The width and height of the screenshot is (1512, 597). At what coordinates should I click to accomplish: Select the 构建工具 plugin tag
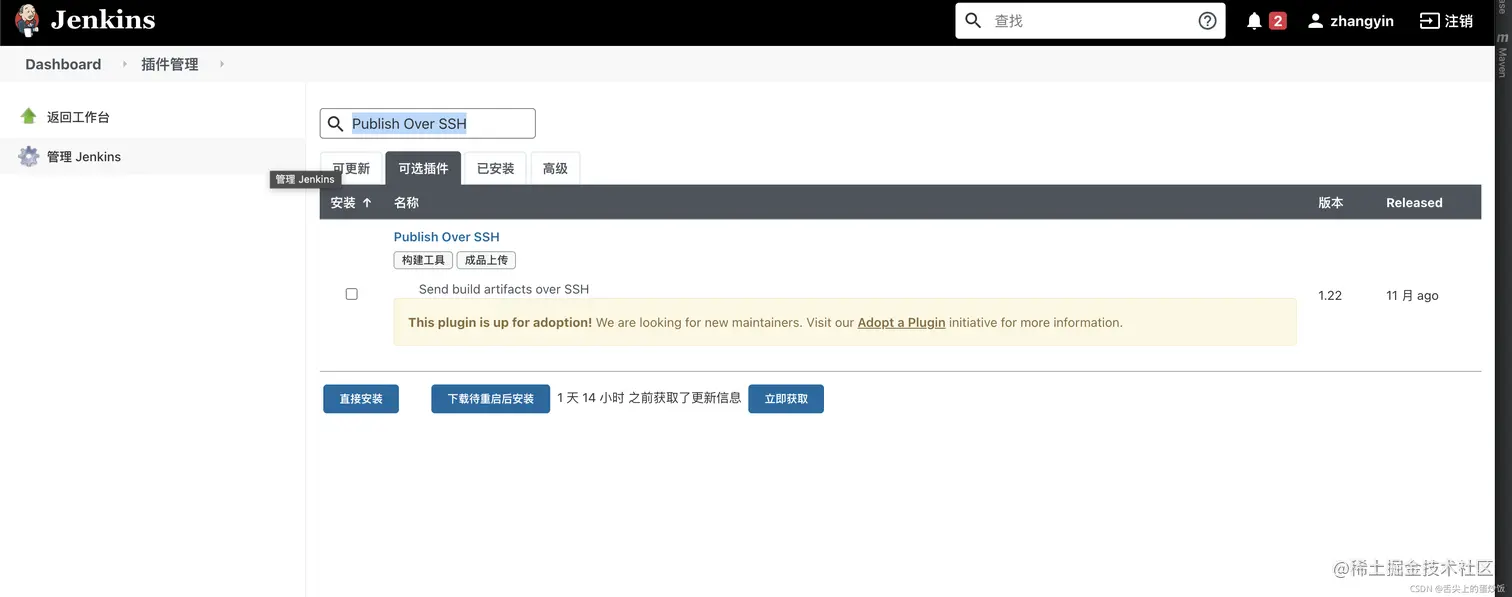coord(422,259)
